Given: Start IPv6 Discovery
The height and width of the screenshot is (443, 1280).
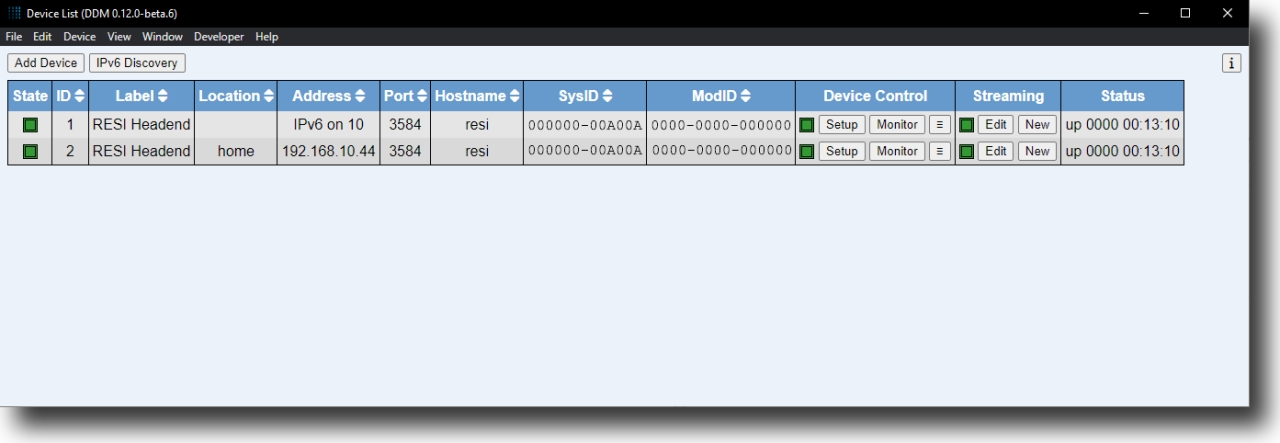Looking at the screenshot, I should [x=137, y=63].
